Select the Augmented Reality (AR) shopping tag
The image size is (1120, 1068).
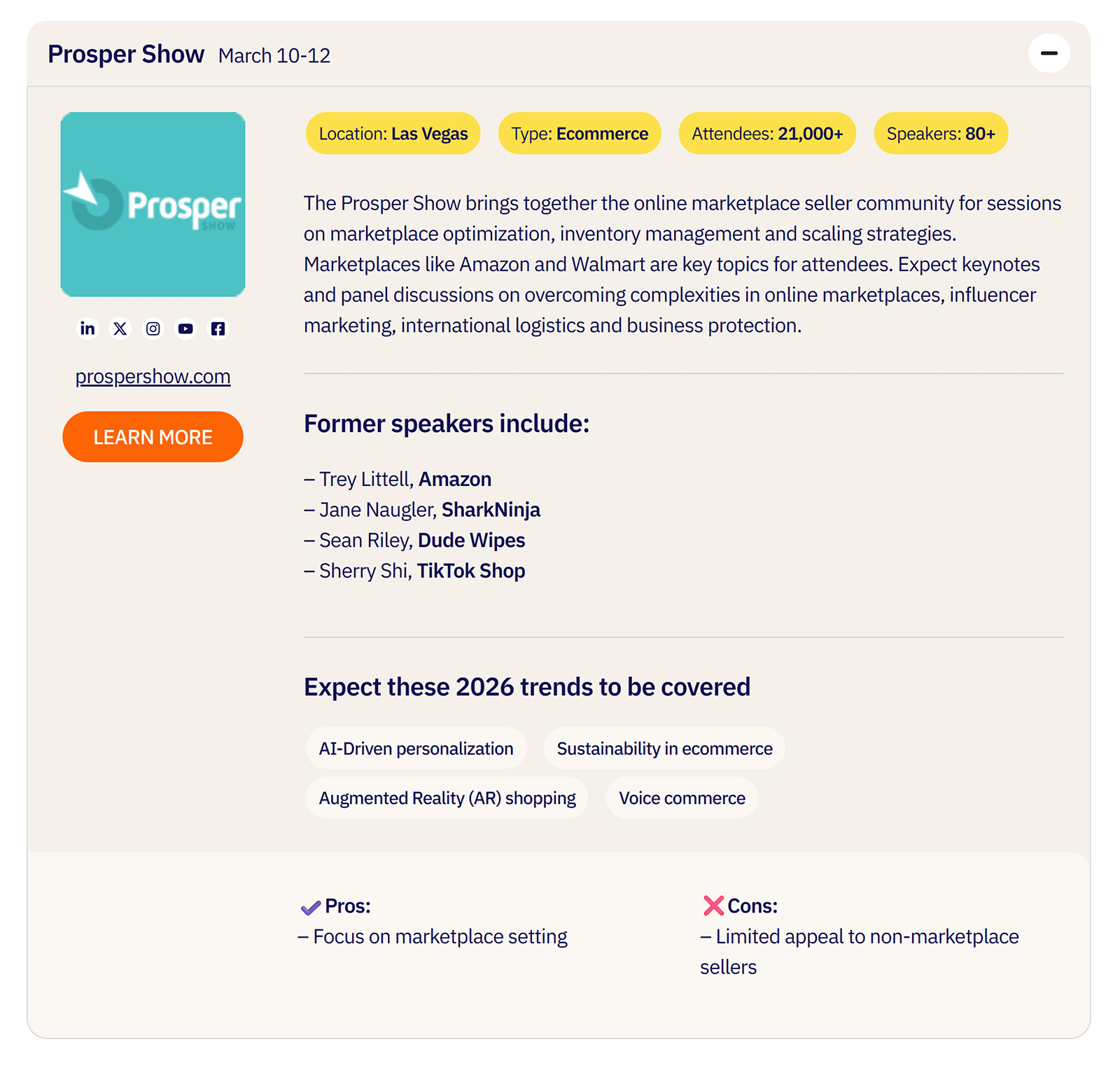click(447, 798)
